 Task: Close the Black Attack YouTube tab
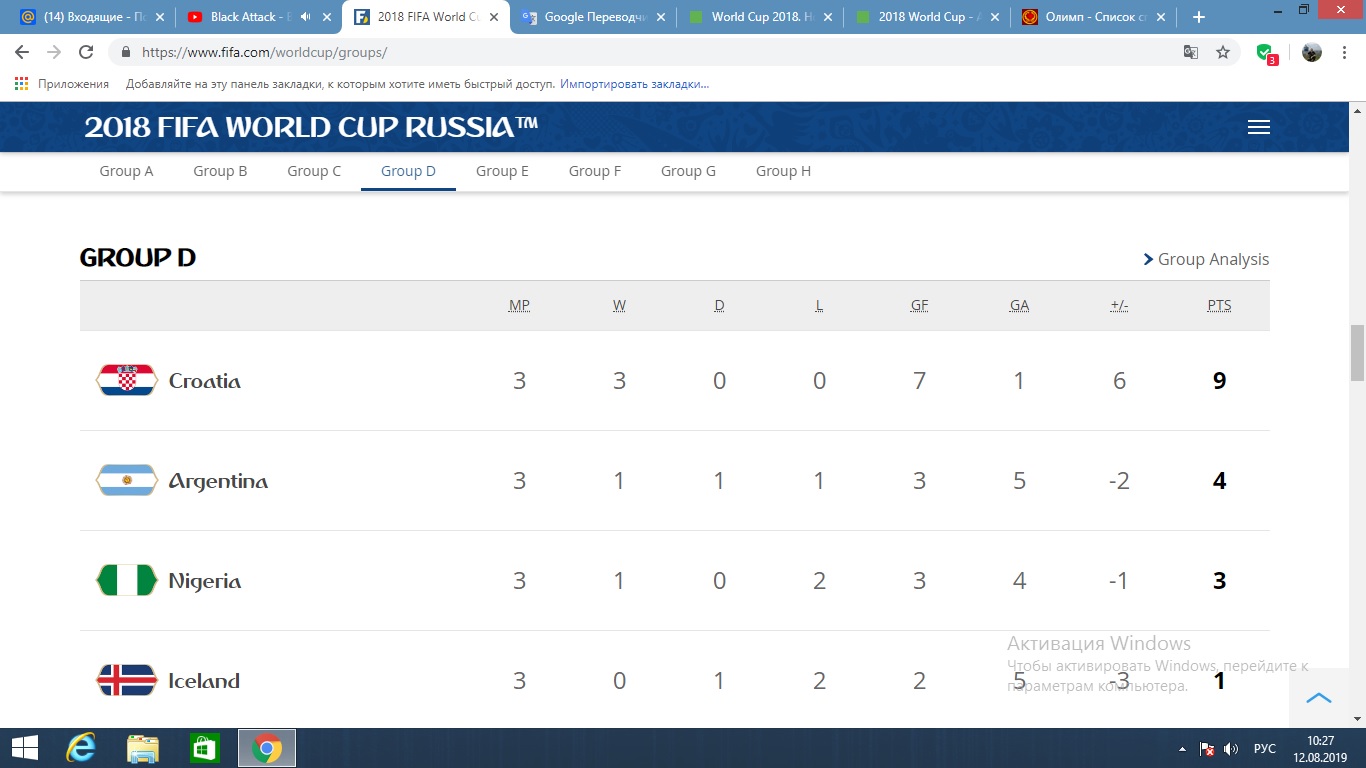click(326, 17)
